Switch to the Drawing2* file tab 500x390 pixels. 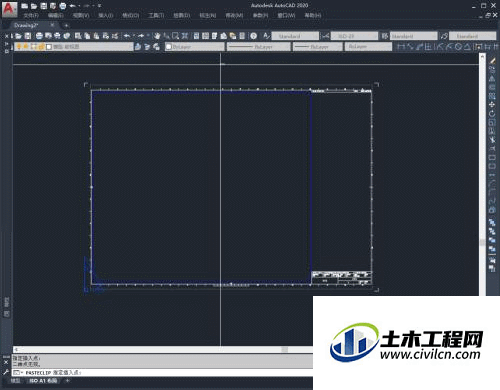[26, 25]
